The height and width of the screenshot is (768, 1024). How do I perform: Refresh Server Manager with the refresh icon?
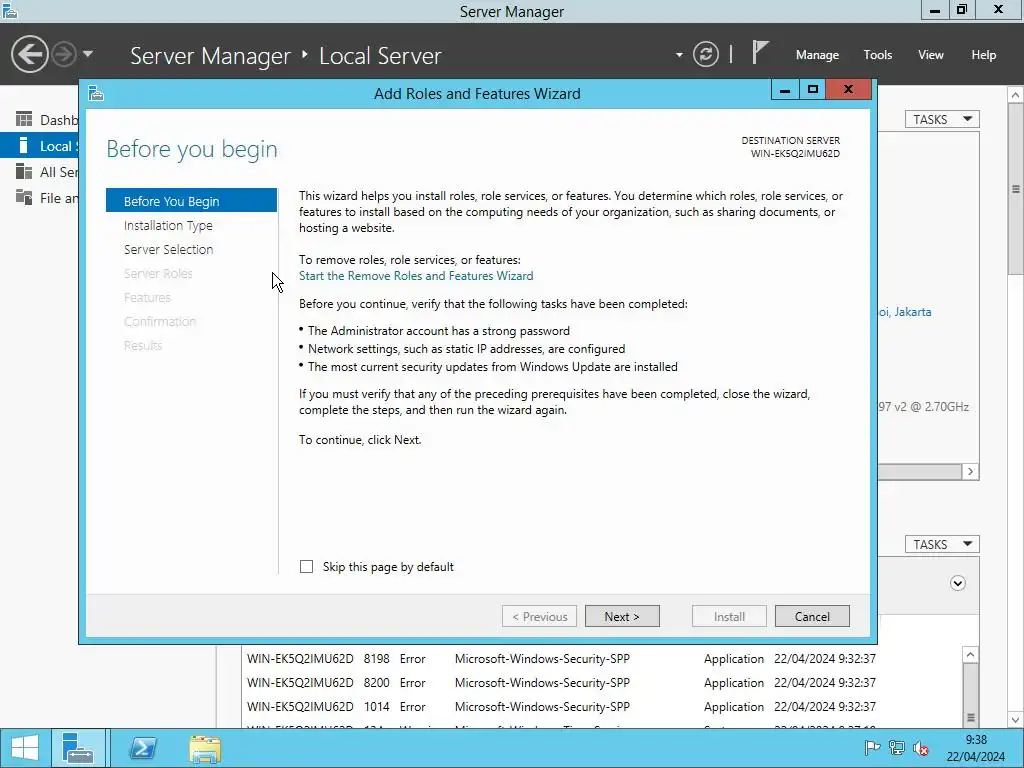pyautogui.click(x=706, y=54)
